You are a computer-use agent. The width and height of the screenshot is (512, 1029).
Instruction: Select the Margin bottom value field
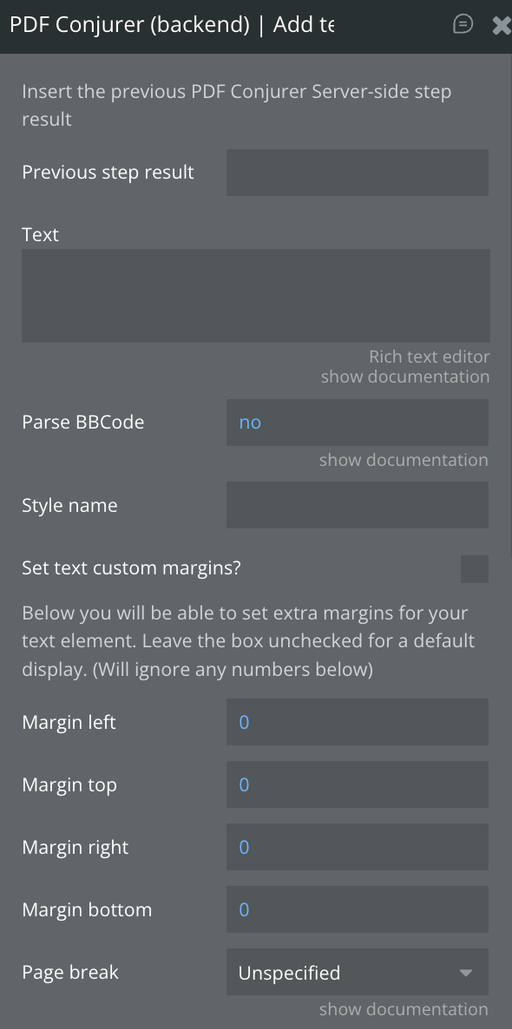357,910
